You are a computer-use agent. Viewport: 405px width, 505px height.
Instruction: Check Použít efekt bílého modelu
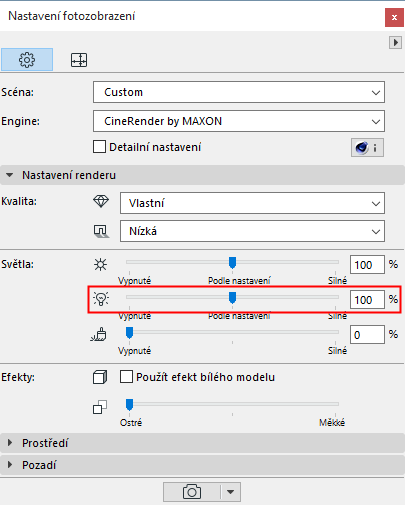point(126,377)
